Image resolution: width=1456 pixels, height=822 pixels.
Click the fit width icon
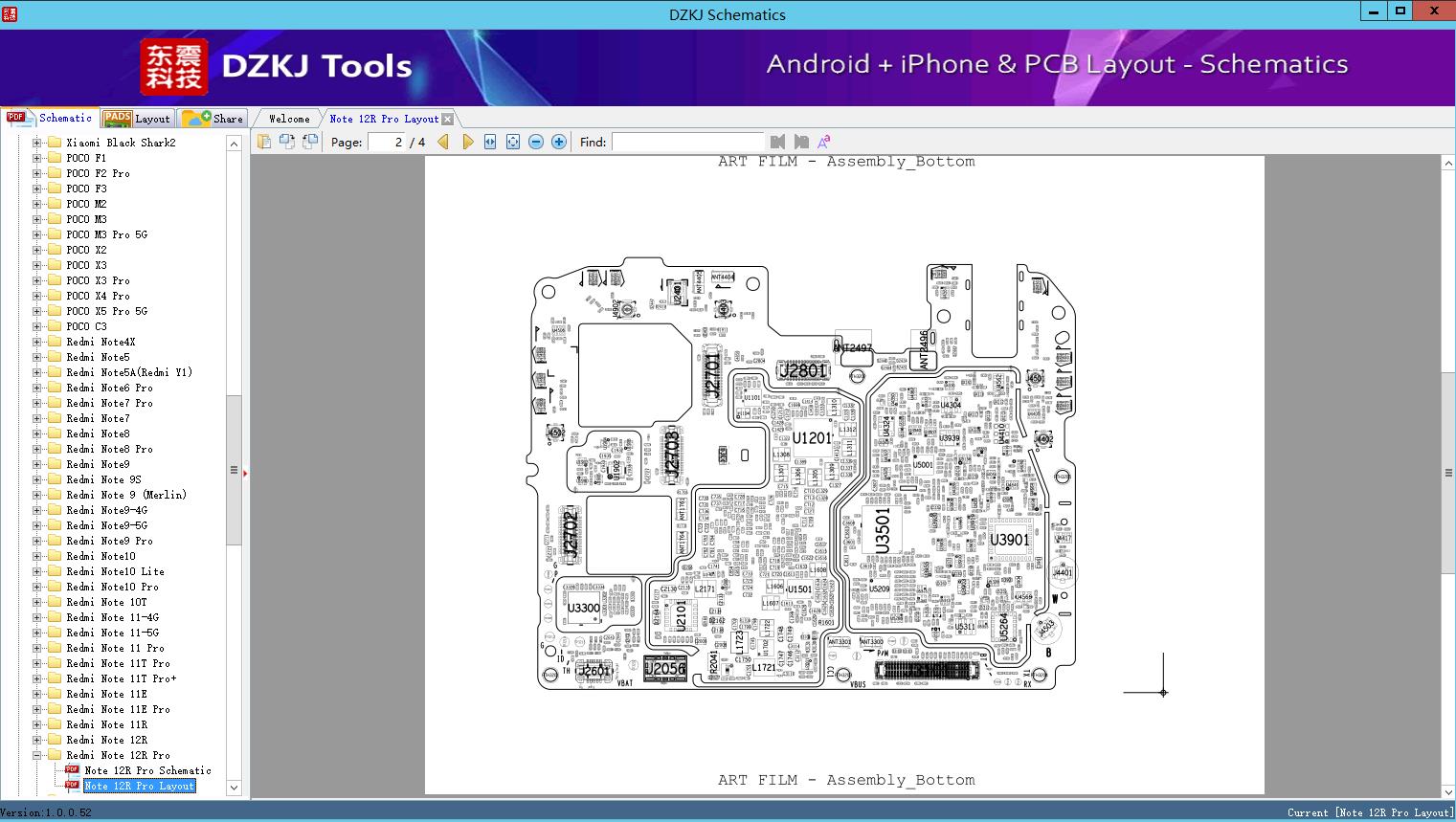pyautogui.click(x=490, y=142)
